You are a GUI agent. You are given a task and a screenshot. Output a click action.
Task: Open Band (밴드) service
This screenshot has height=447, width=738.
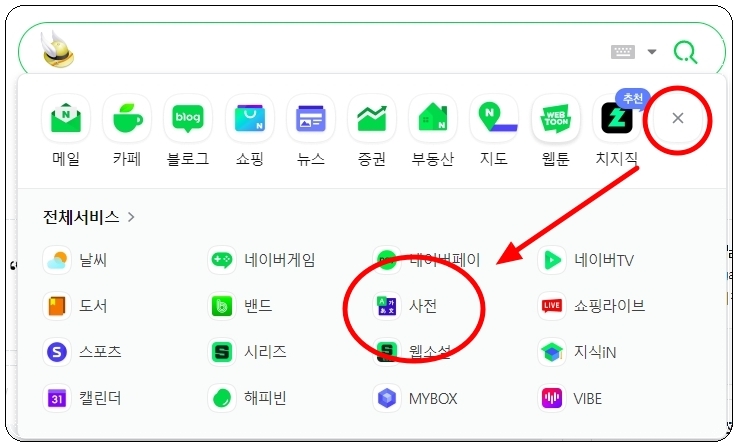pos(241,306)
